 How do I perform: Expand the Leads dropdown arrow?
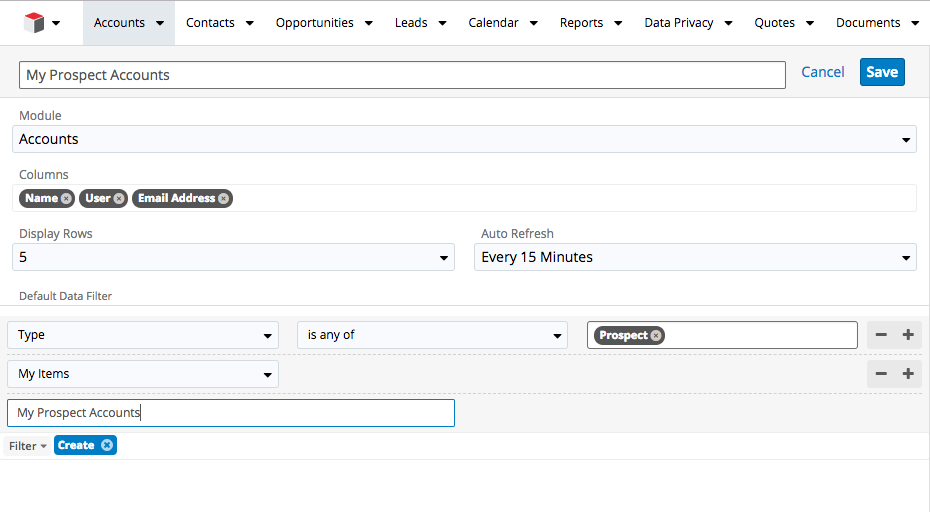pos(442,23)
